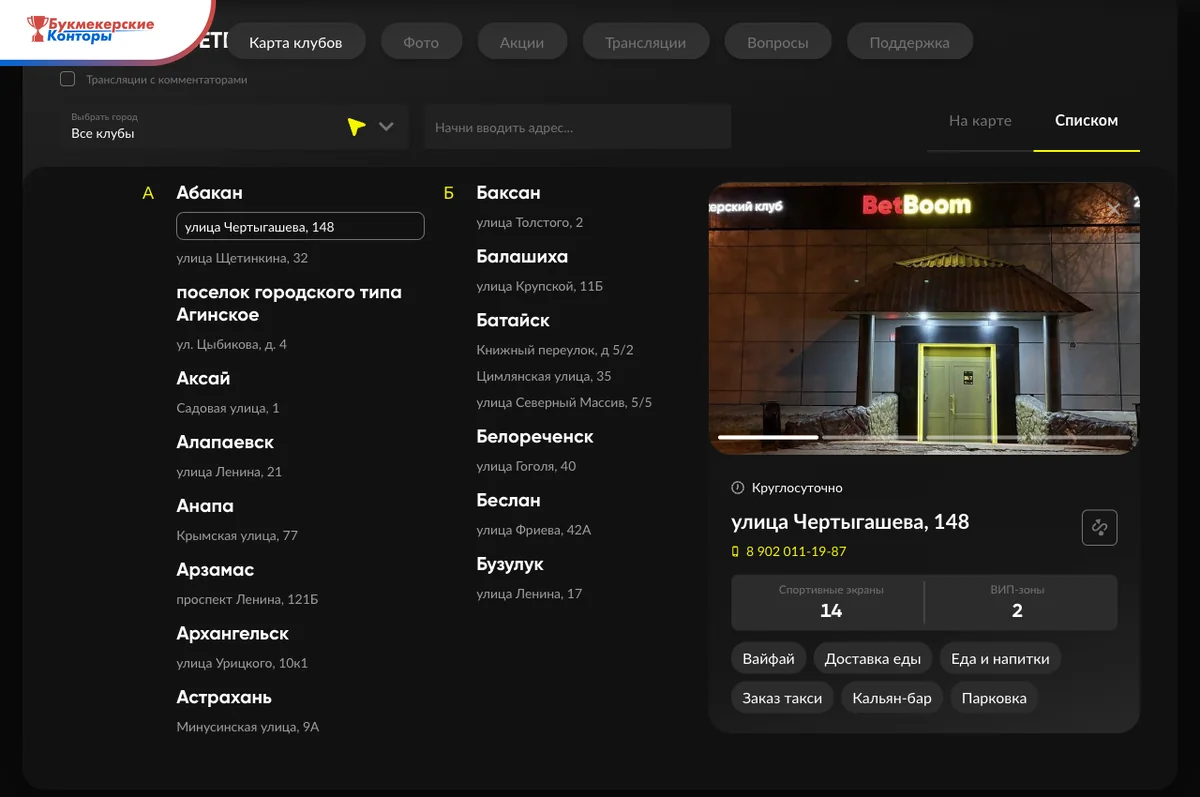Open the Поддержка section
Viewport: 1200px width, 797px height.
tap(909, 43)
